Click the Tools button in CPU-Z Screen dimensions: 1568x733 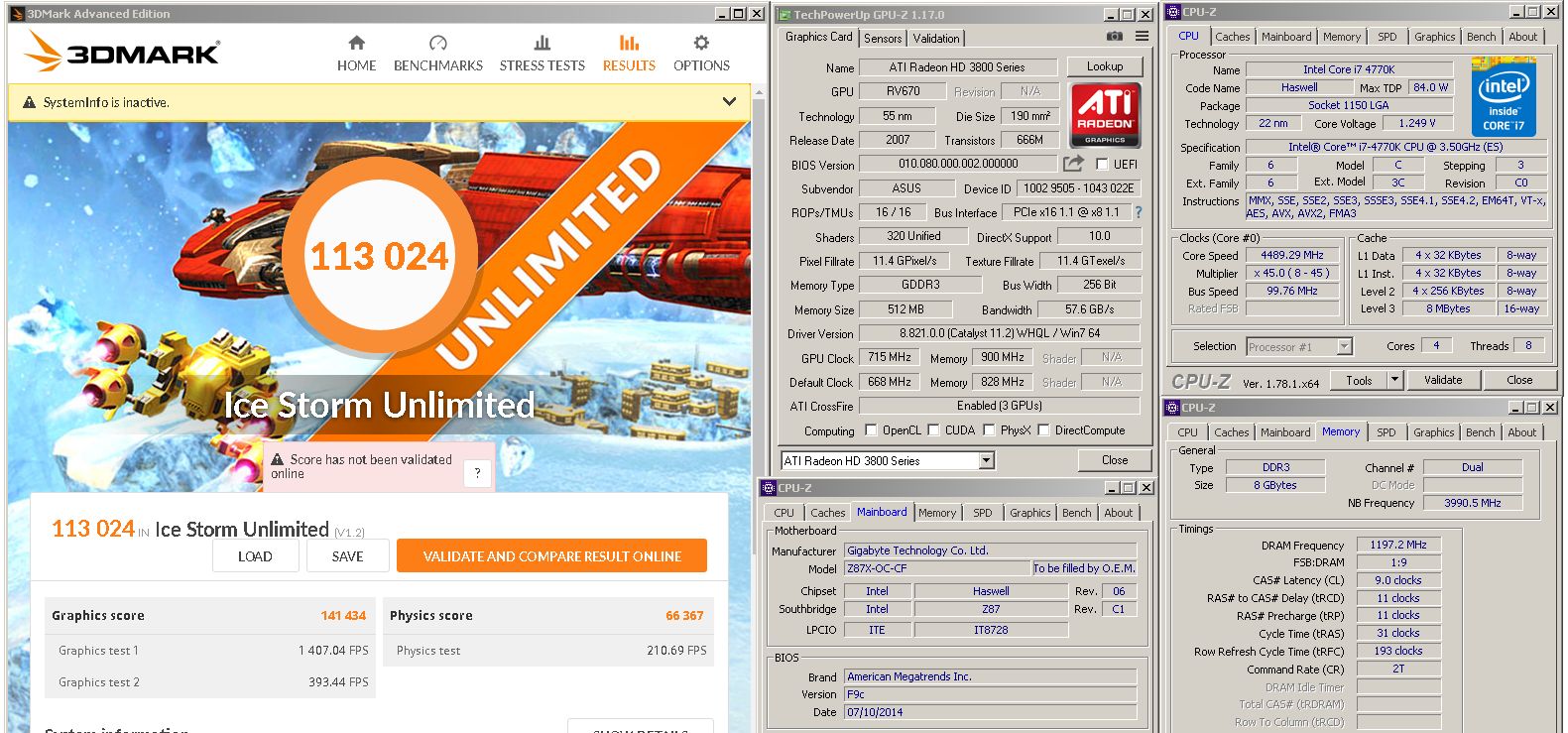coord(1359,380)
